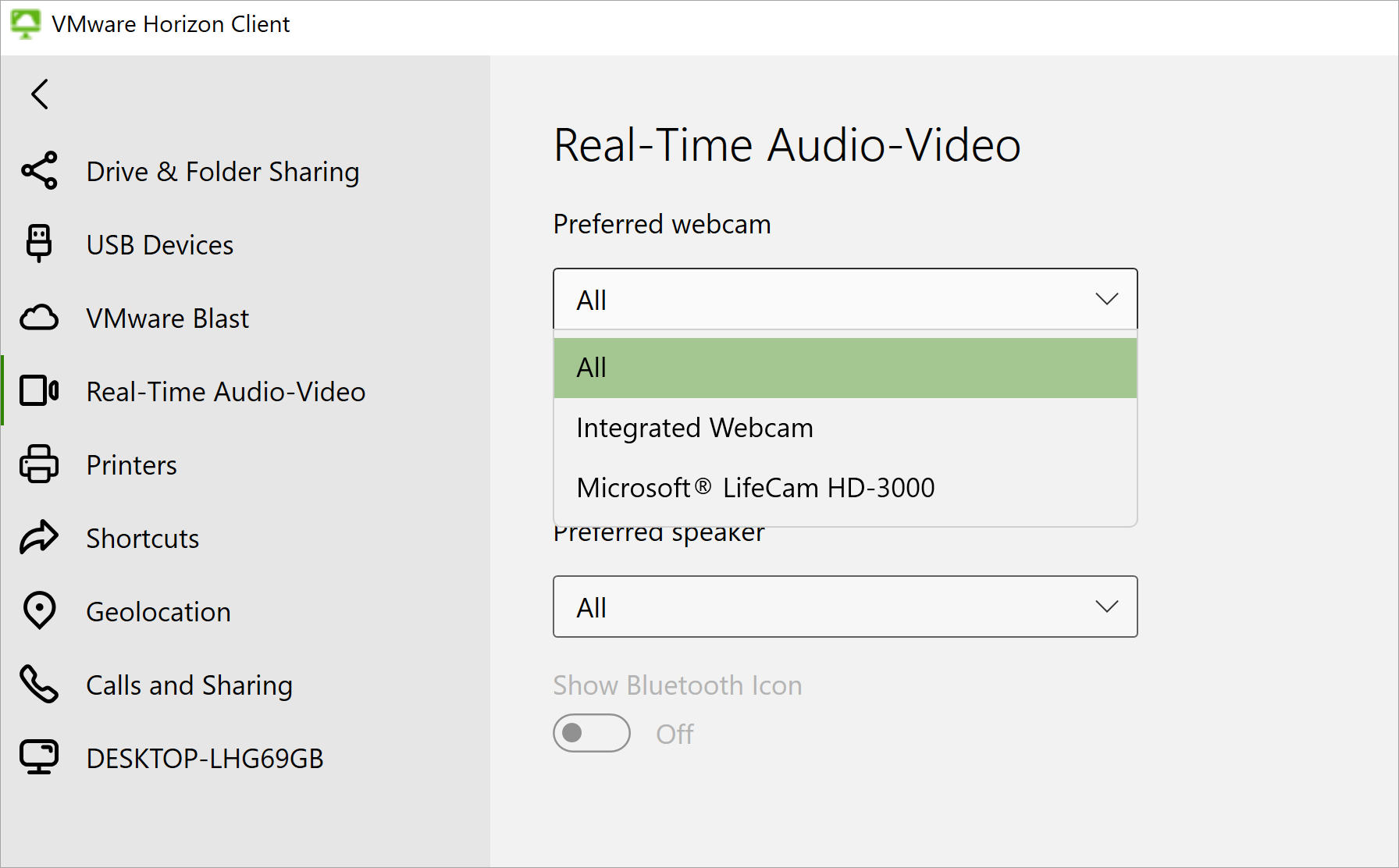Click the Drive & Folder Sharing share icon
1399x868 pixels.
39,170
